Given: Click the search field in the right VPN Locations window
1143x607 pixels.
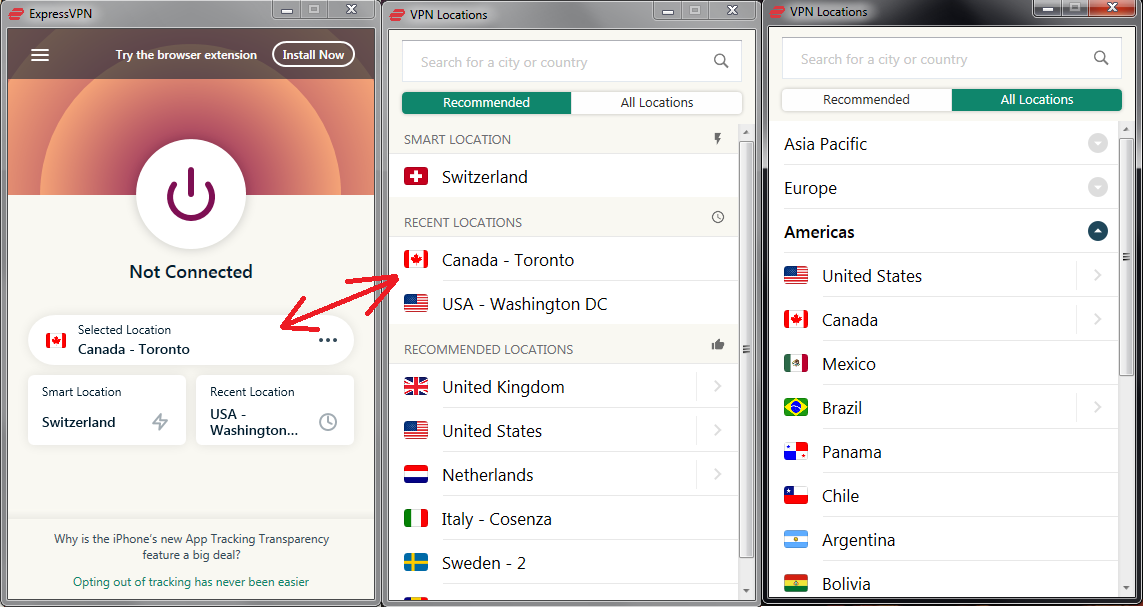Looking at the screenshot, I should tap(952, 59).
